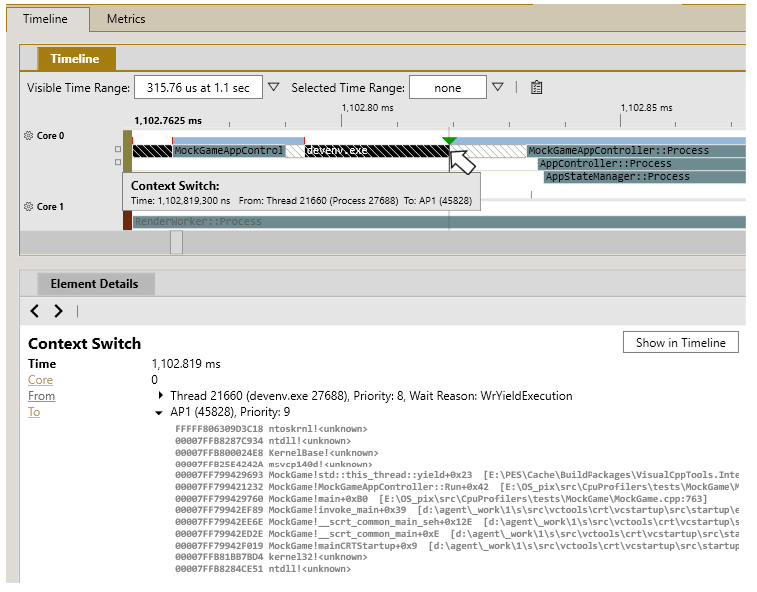Click the dark red Core 1 color bar
This screenshot has width=757, height=592.
coord(127,221)
